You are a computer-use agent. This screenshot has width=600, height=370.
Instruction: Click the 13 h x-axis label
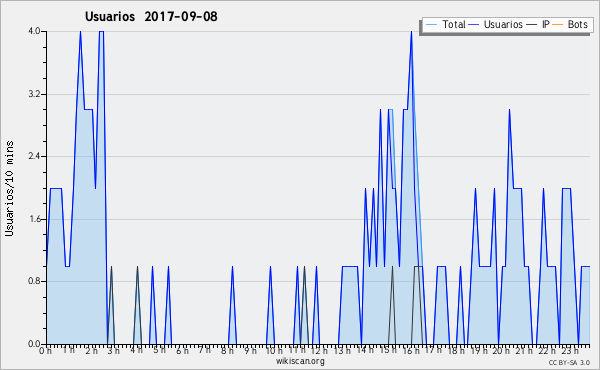point(342,351)
